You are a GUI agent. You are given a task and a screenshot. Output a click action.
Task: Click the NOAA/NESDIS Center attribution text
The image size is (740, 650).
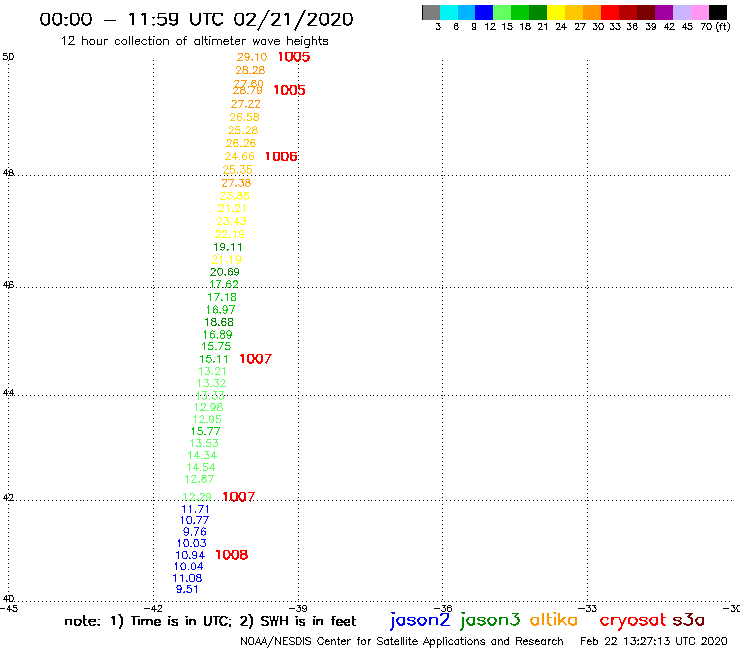tap(402, 641)
